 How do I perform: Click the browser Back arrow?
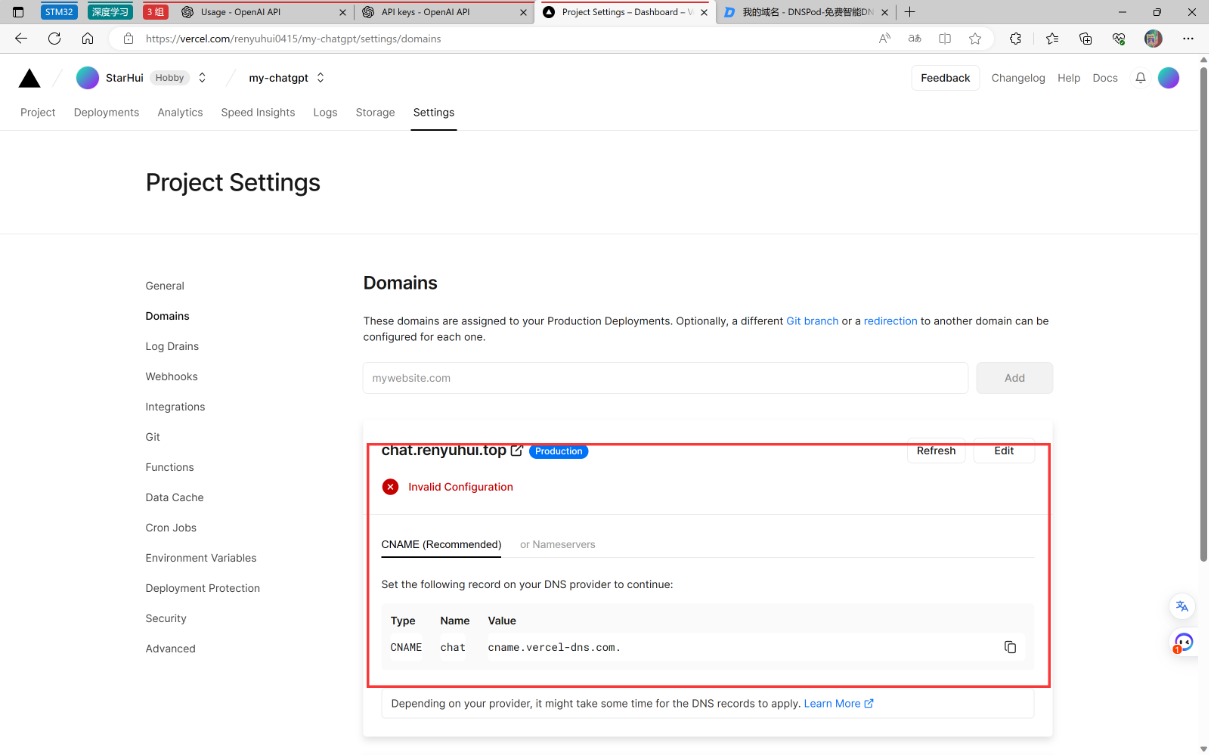coord(21,38)
